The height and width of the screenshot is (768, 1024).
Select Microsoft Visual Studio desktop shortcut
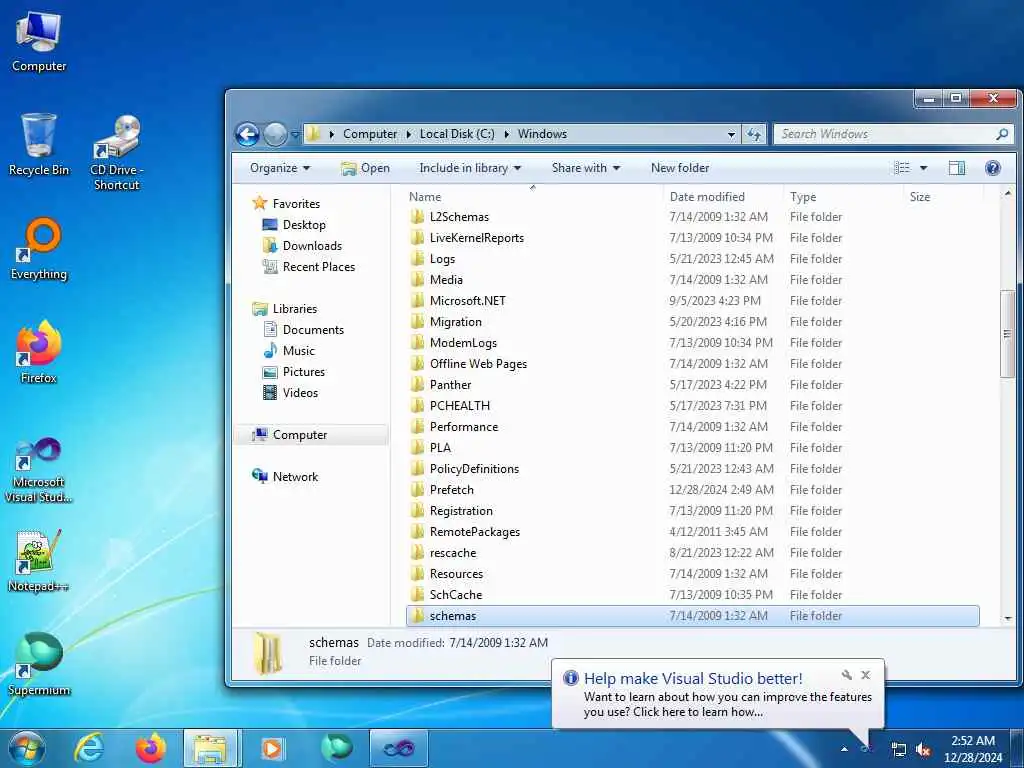39,470
